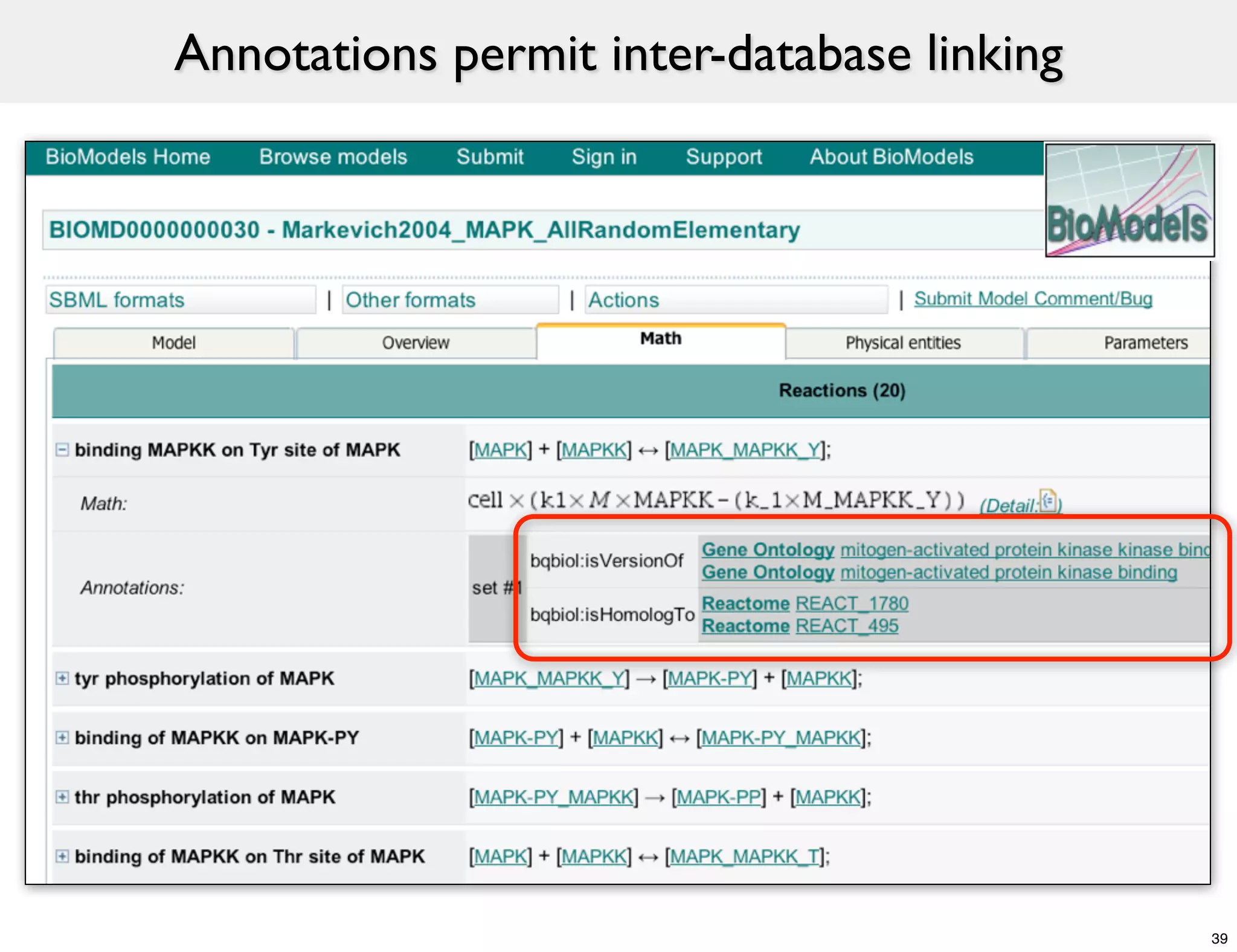Click the 'Math:' row label
The height and width of the screenshot is (952, 1237).
click(104, 503)
